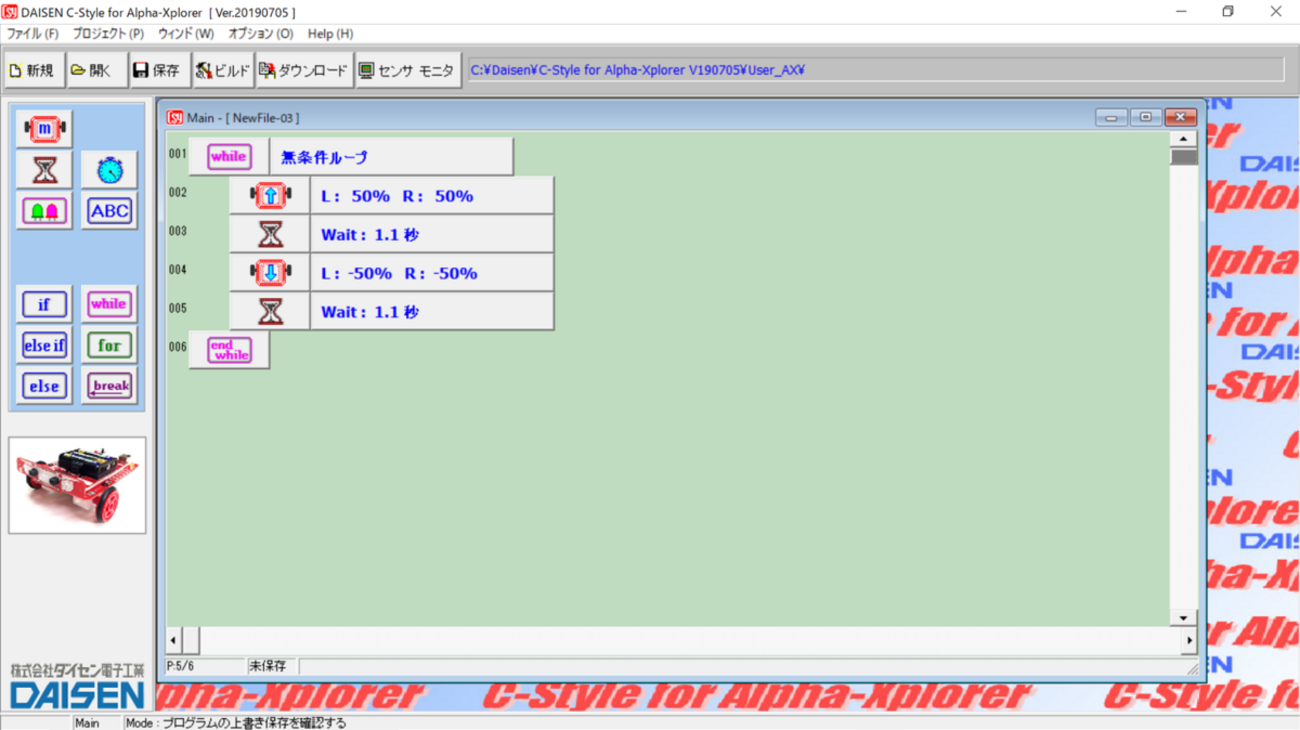Click line number 006 in the program
This screenshot has height=730, width=1300.
tap(177, 347)
